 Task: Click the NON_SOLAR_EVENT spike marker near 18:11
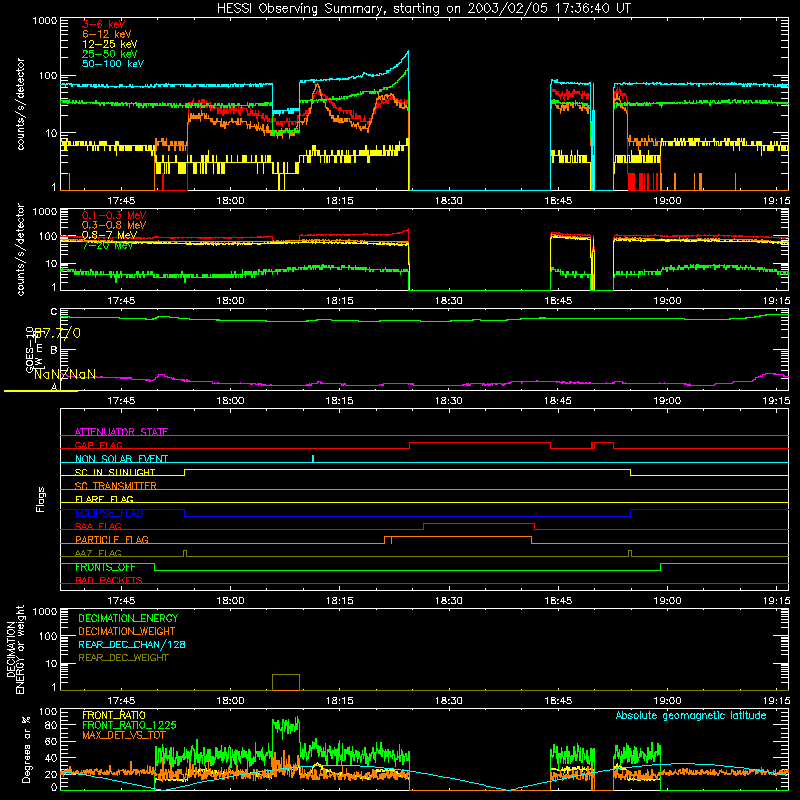(x=313, y=458)
